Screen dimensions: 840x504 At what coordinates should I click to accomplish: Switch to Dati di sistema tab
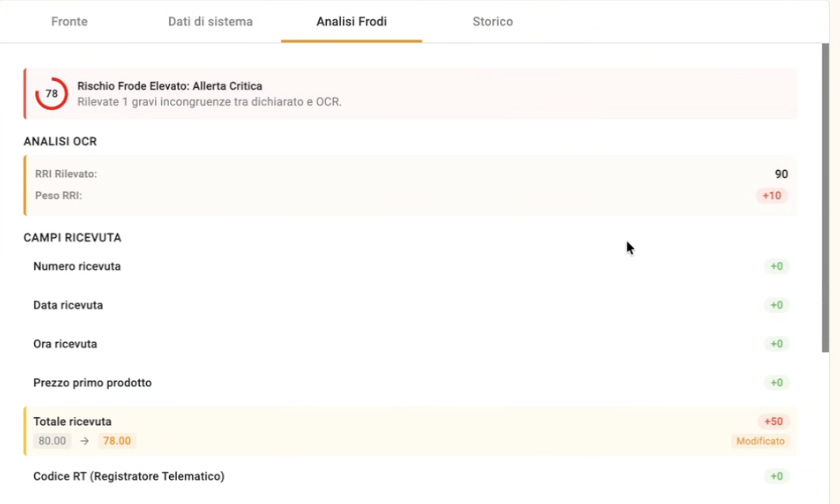210,22
